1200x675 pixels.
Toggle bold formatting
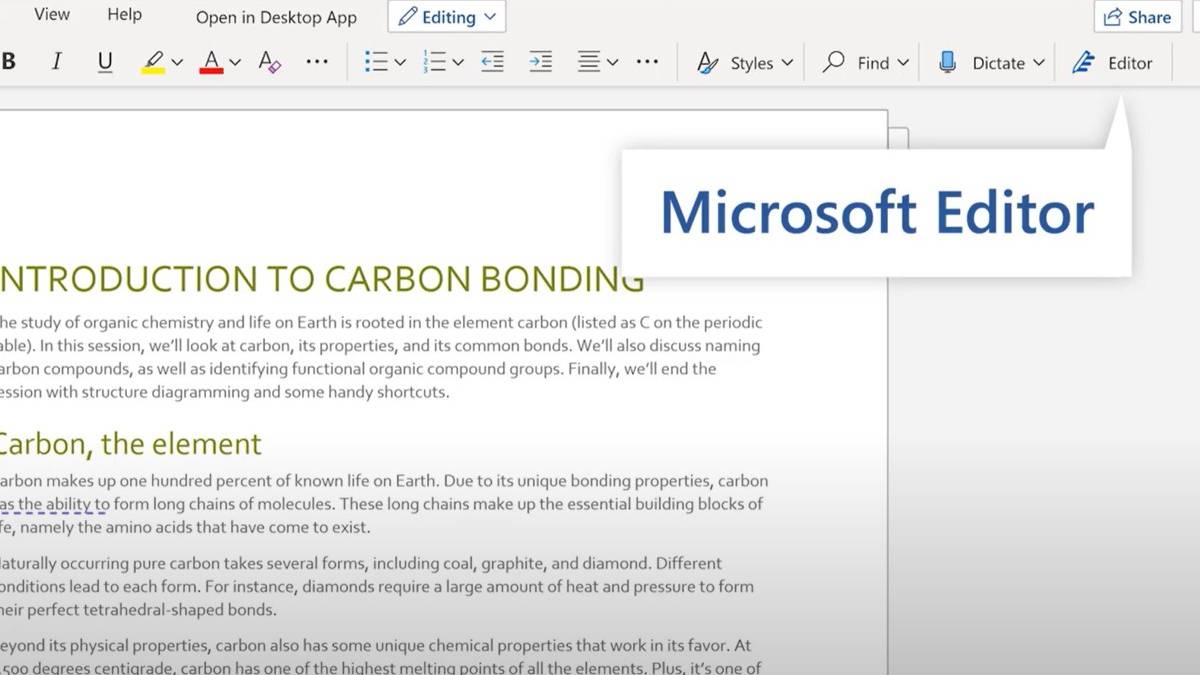[x=9, y=61]
